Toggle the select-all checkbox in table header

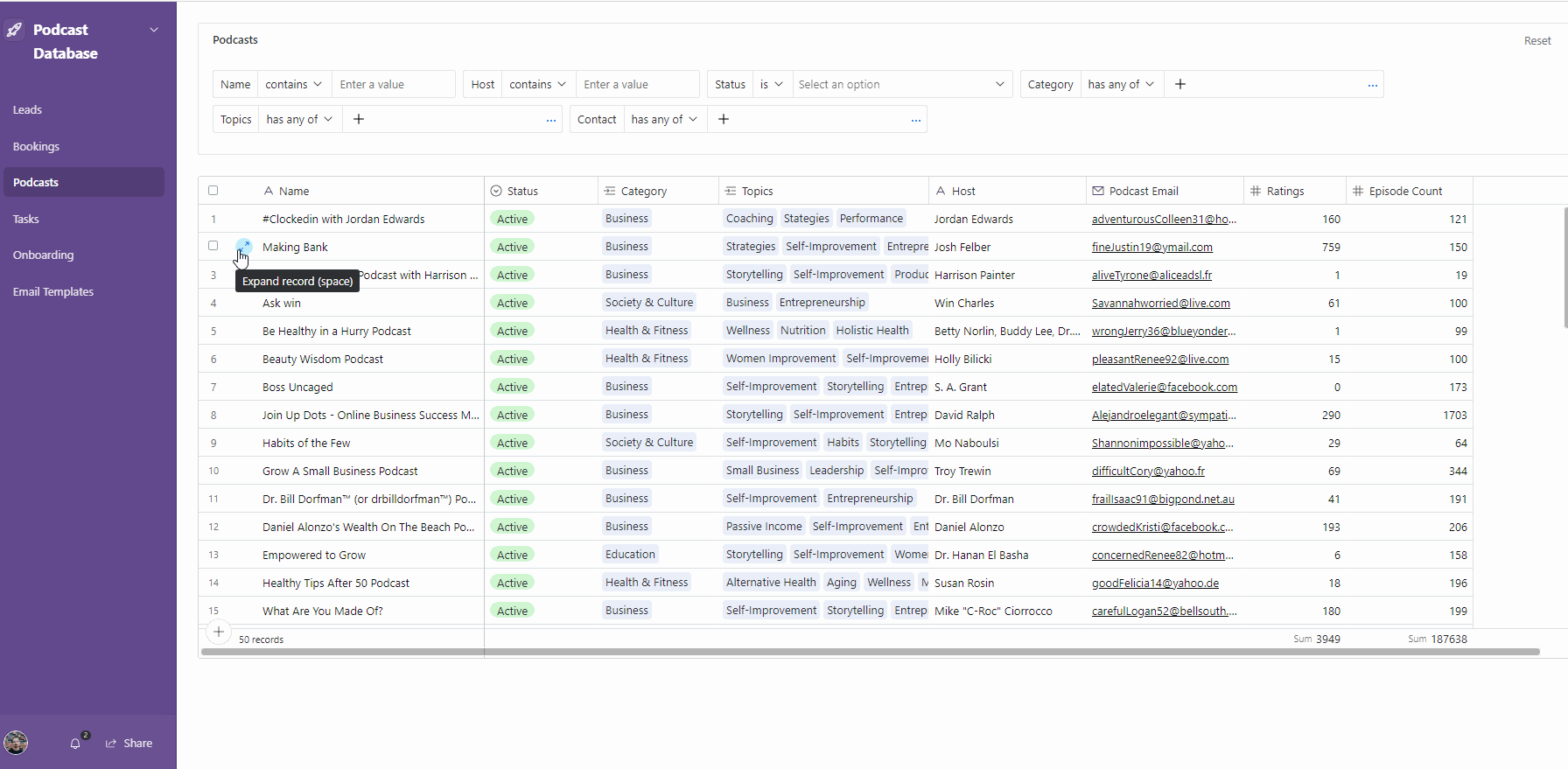[x=213, y=191]
